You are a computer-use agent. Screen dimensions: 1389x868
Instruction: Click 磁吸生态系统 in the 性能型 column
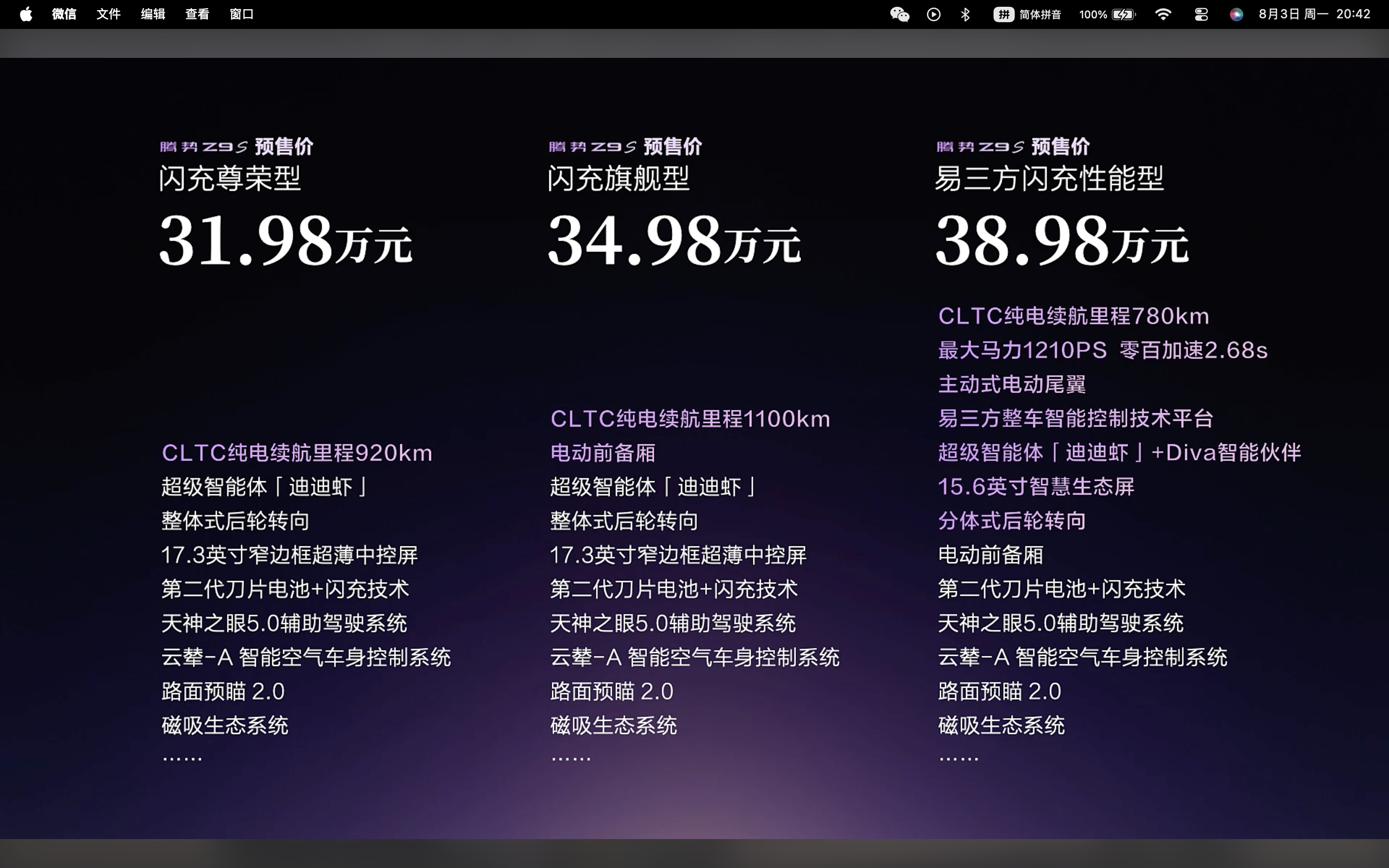[x=1002, y=726]
